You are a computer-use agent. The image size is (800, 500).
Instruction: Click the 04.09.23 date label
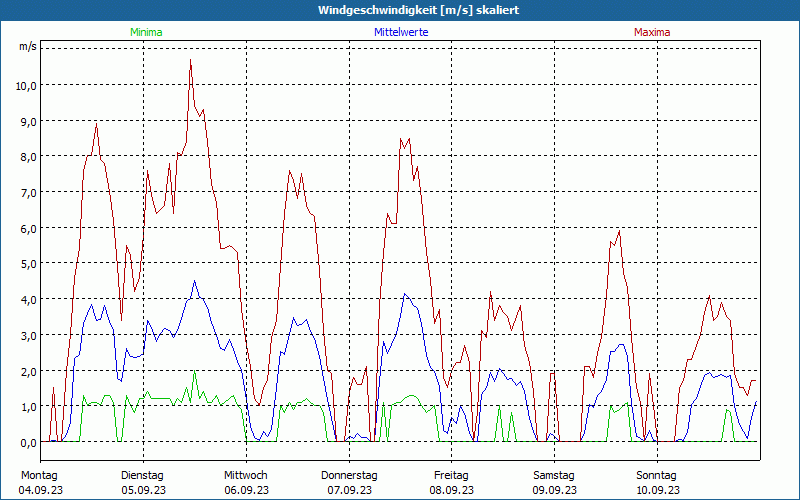coord(41,490)
